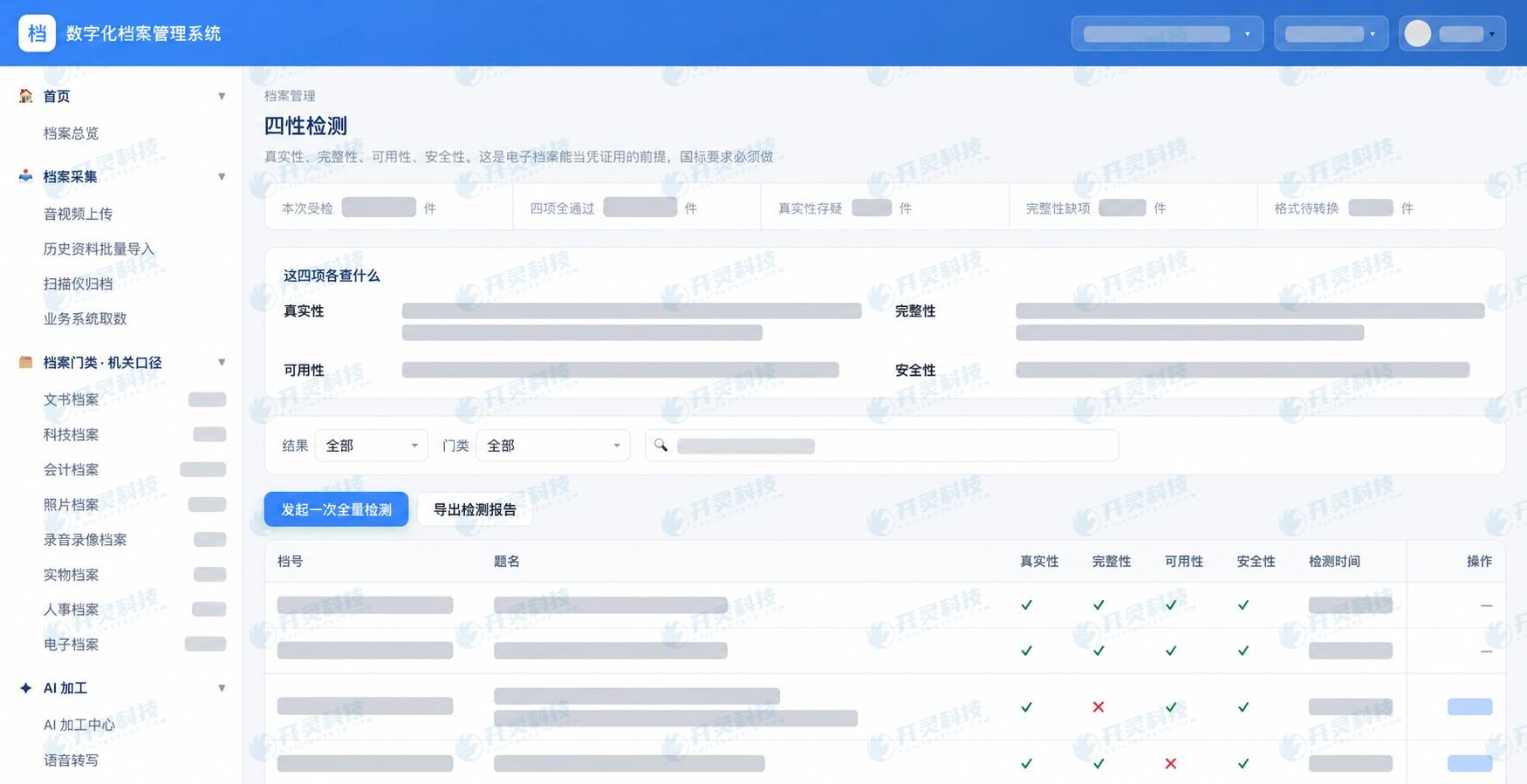Open 业务系统取数 page

point(85,318)
